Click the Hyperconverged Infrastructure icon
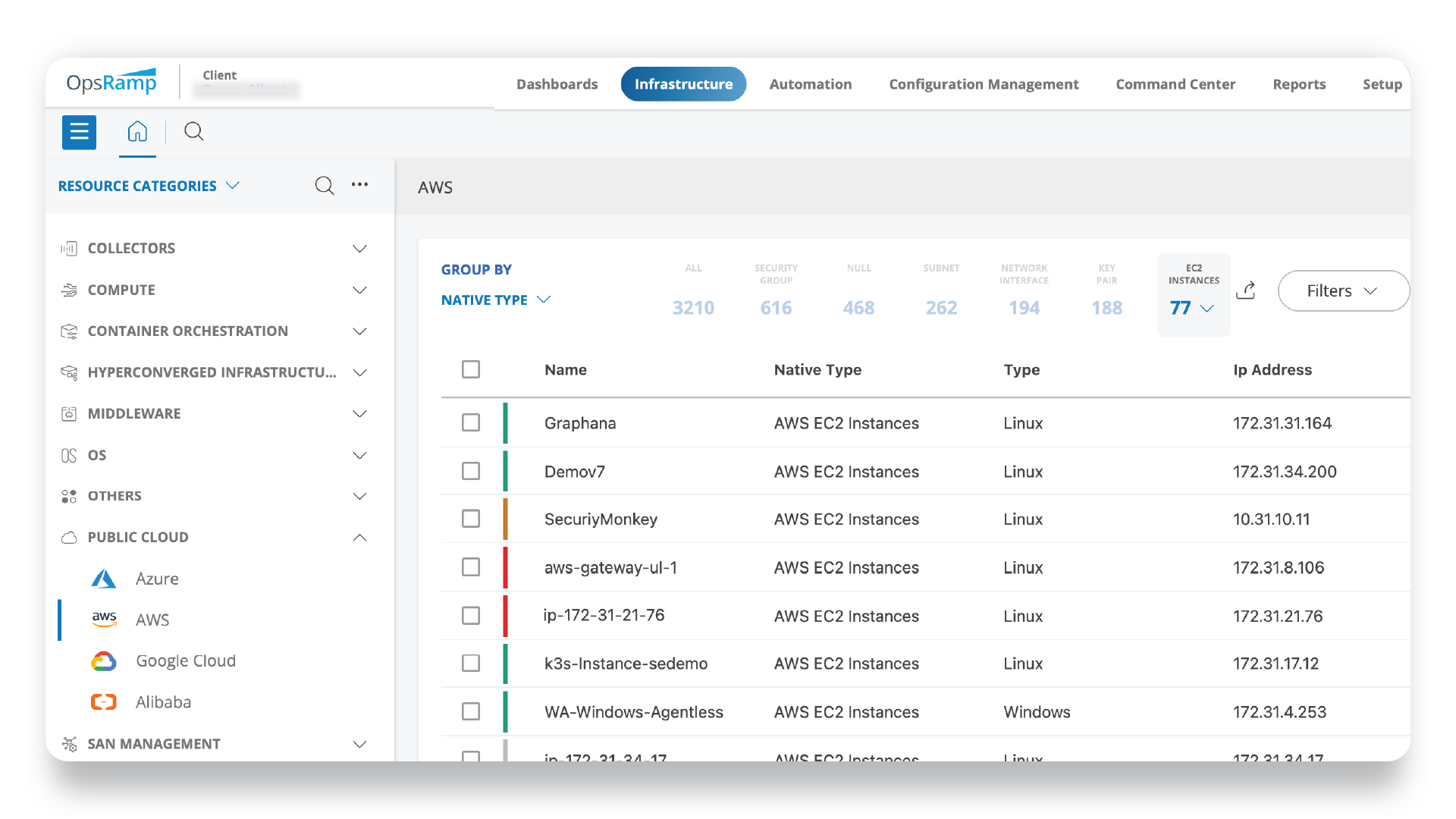Screen dimensions: 1456x819 (69, 372)
